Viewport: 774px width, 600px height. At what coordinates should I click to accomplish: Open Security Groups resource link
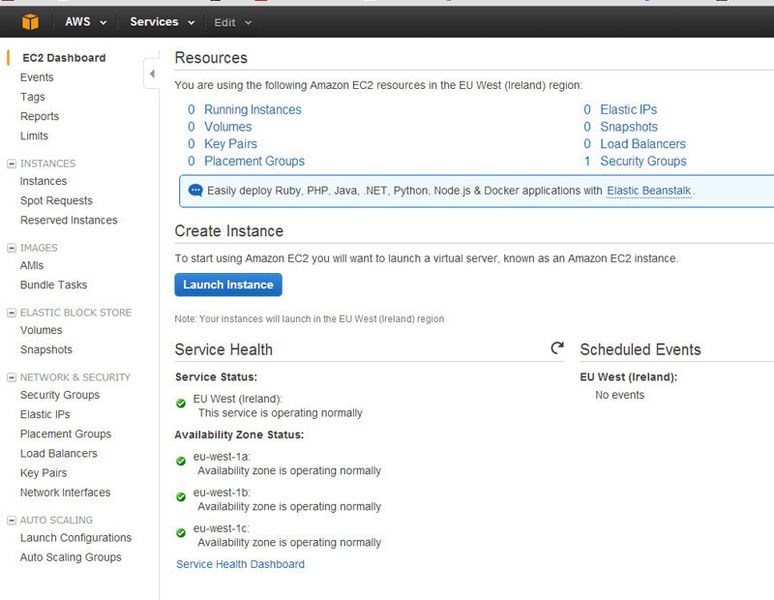pyautogui.click(x=643, y=161)
